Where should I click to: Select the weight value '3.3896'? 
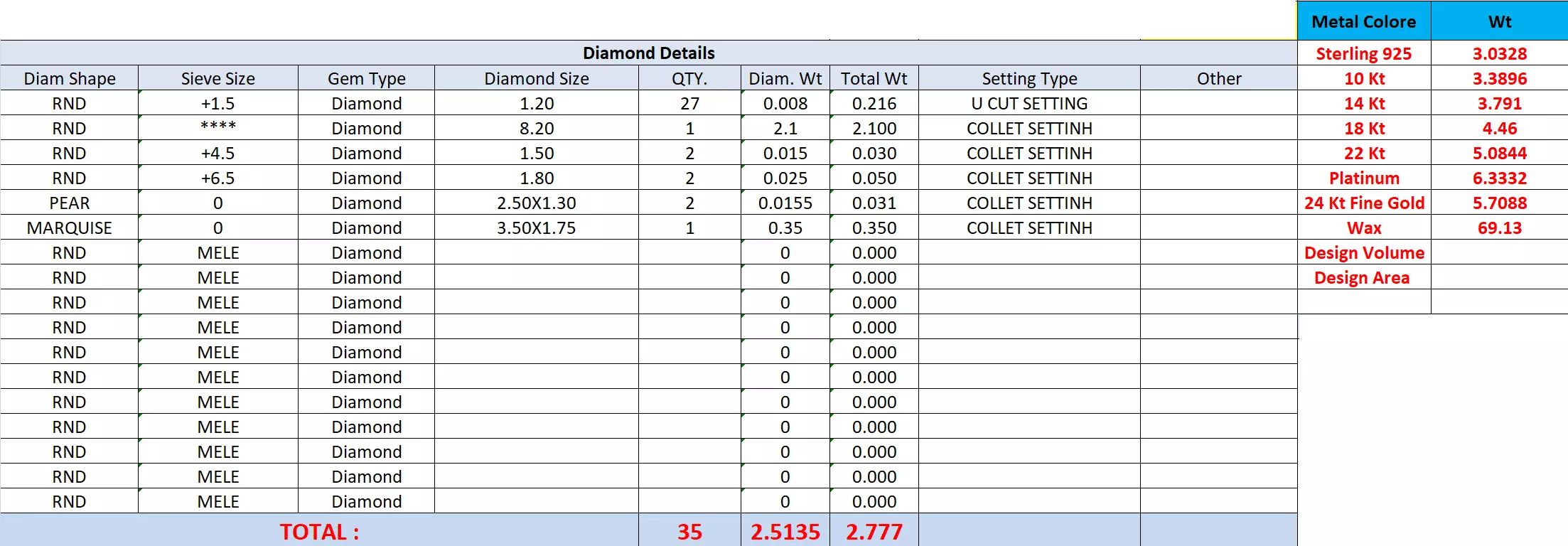pos(1500,78)
